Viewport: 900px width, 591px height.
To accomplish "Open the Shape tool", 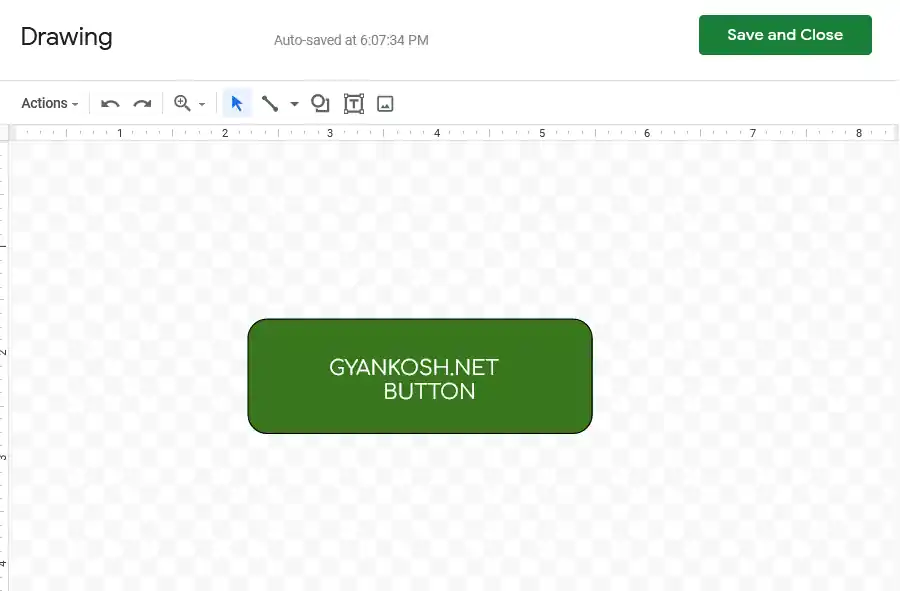I will tap(320, 103).
